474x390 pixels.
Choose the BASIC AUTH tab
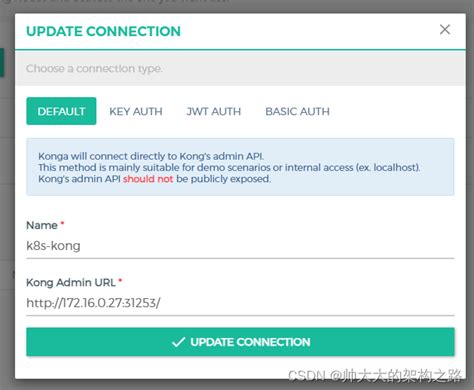coord(297,111)
